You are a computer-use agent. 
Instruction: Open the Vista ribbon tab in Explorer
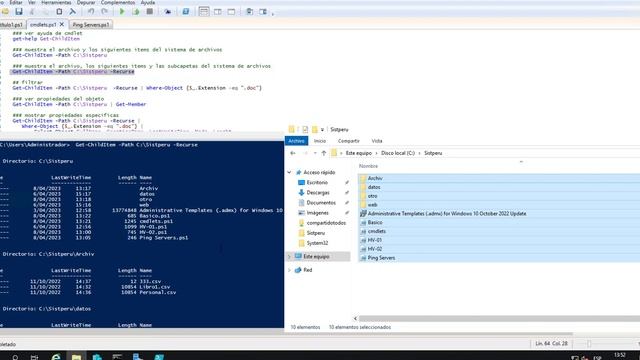pyautogui.click(x=377, y=141)
